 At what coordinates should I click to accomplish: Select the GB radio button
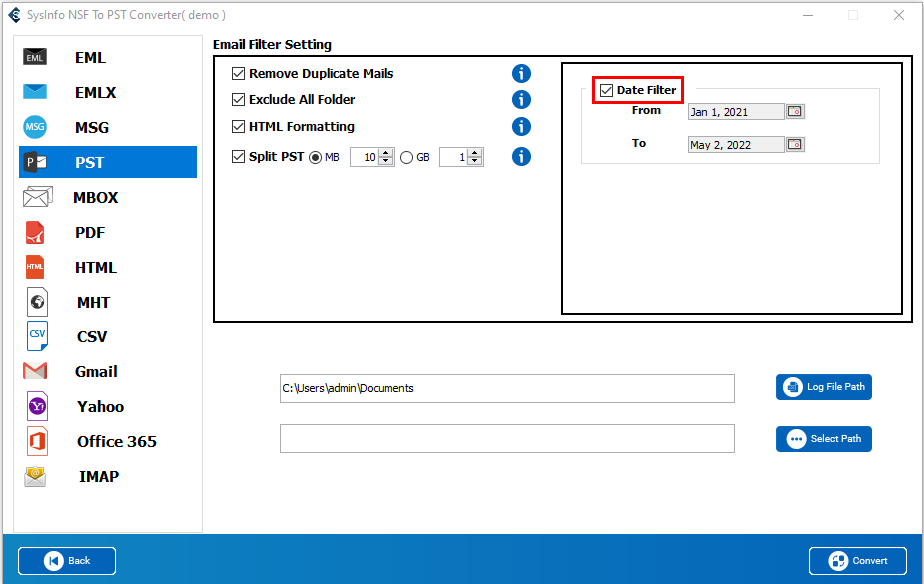tap(406, 157)
